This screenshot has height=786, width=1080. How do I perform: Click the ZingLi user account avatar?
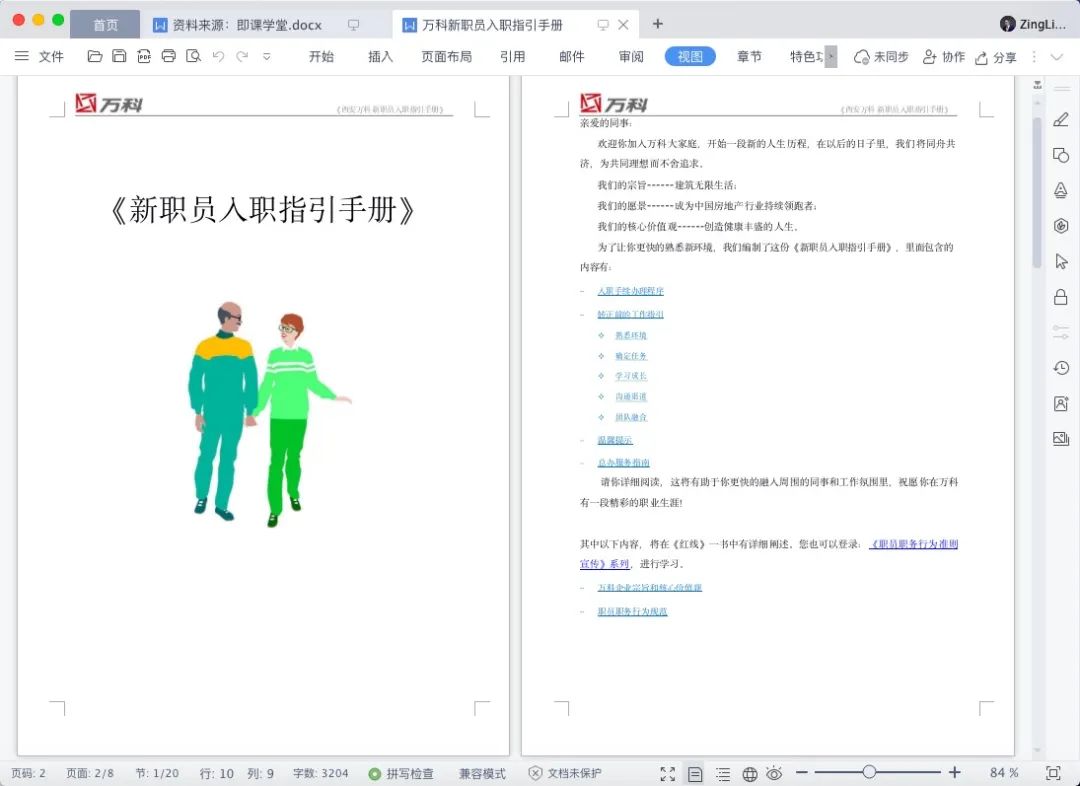(1008, 24)
